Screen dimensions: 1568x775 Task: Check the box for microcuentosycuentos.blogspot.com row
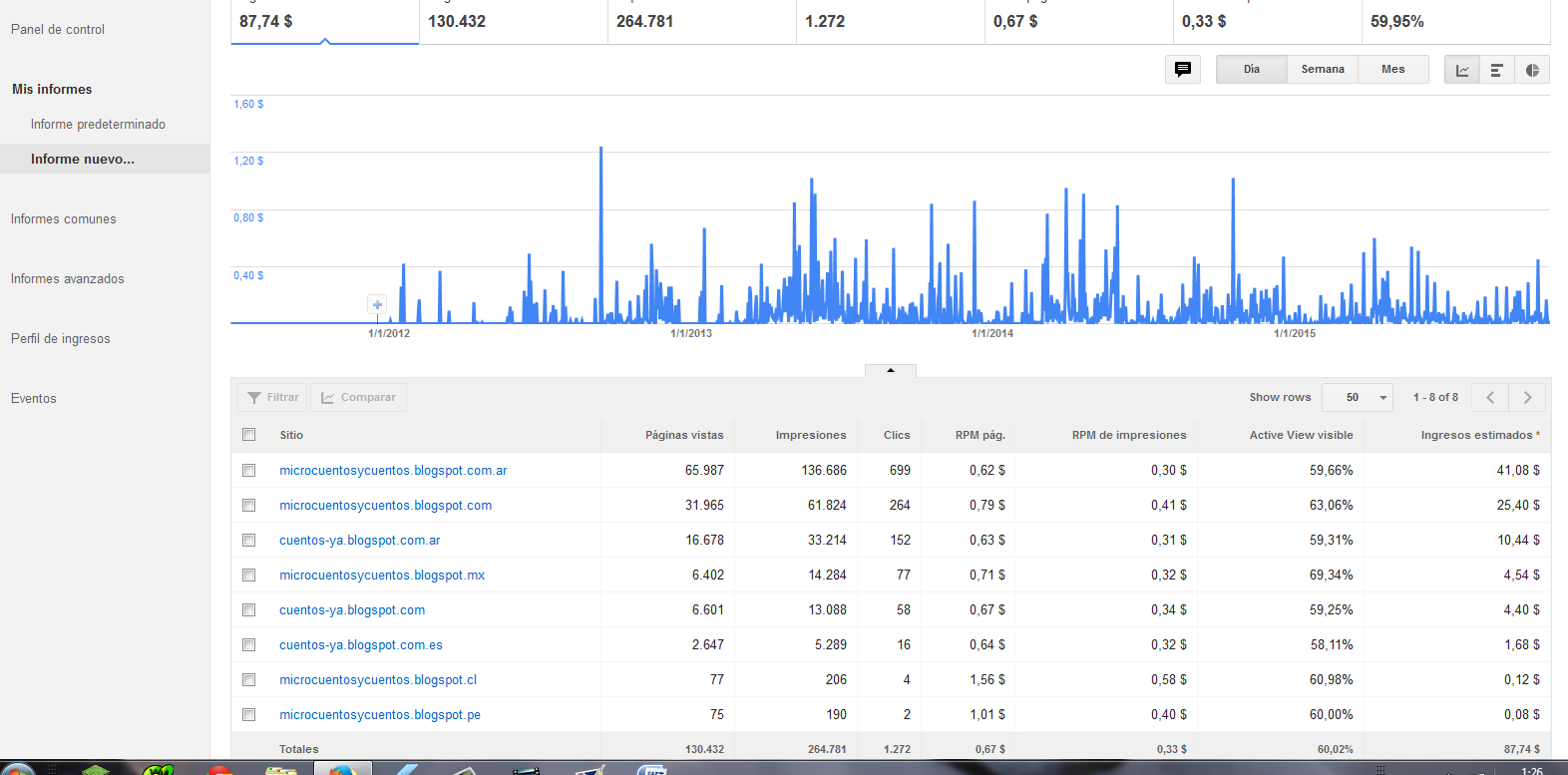point(249,505)
